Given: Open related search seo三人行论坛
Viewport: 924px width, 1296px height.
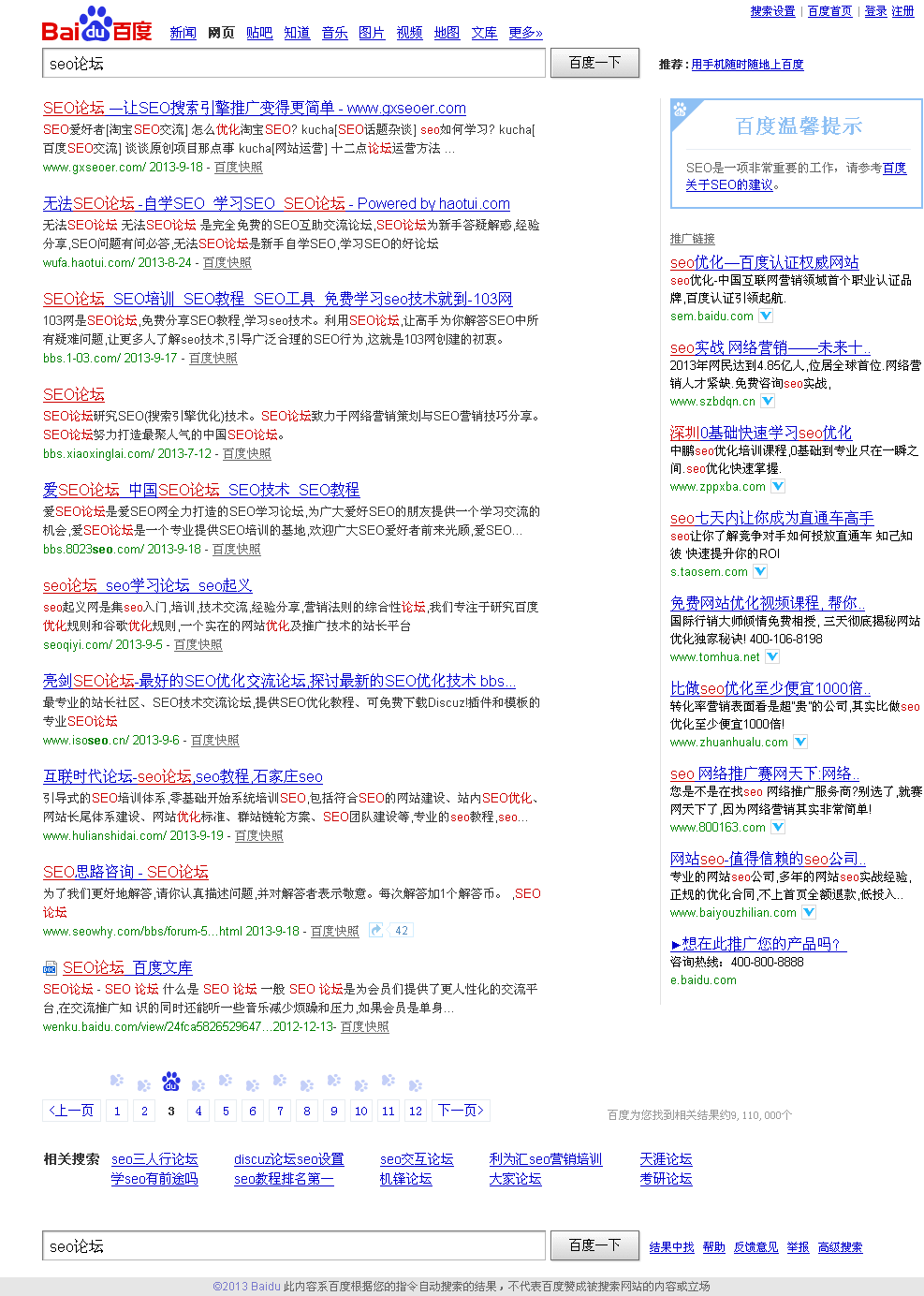Looking at the screenshot, I should click(x=154, y=1159).
